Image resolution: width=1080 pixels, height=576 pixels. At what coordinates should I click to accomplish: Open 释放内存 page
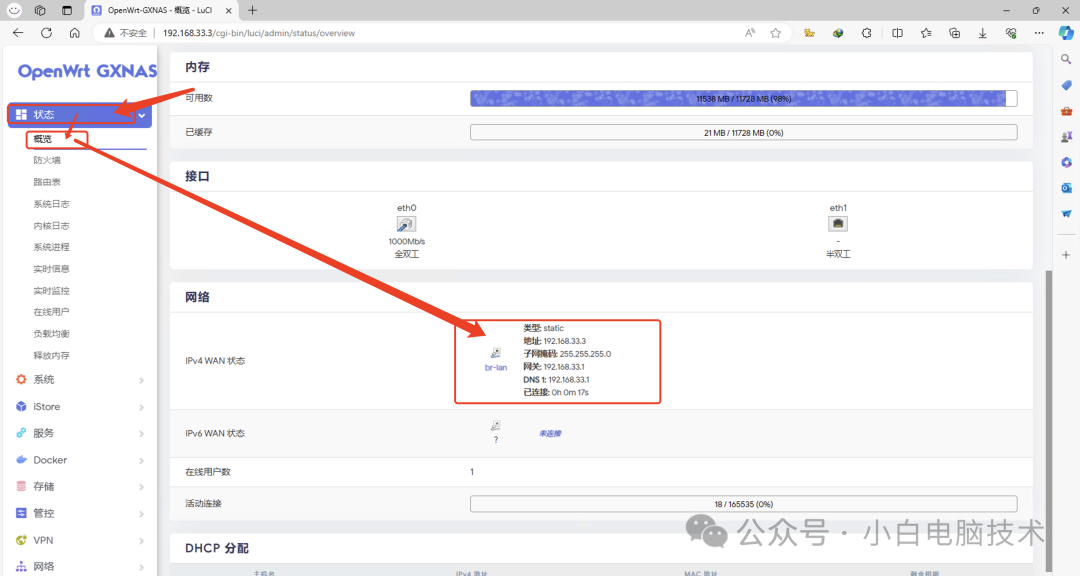(x=52, y=356)
